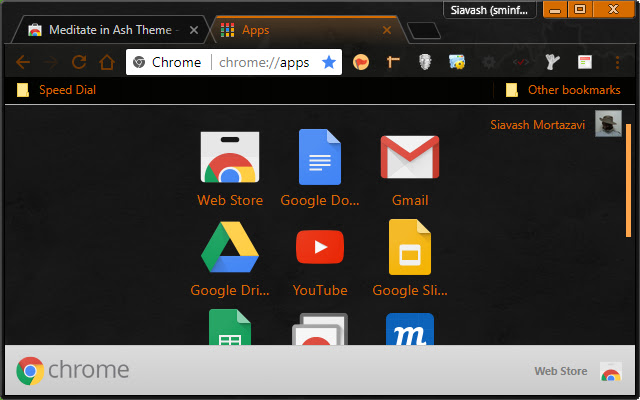Close the Apps tab
Screen dimensions: 640x400
[387, 30]
